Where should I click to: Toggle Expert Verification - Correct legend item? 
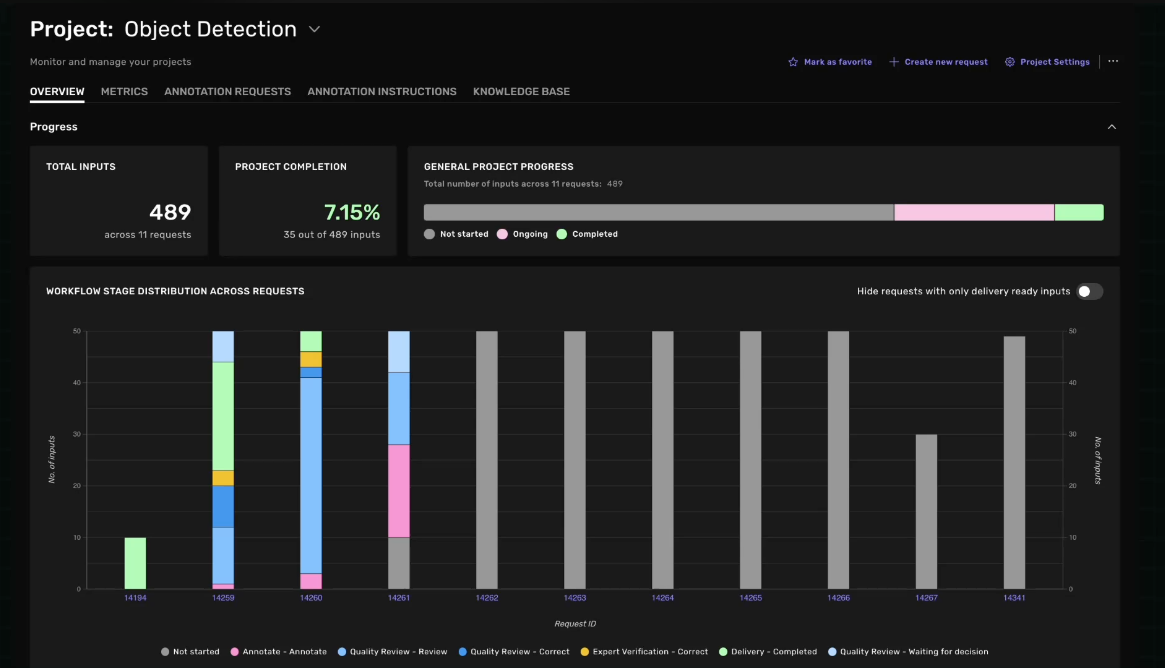pos(644,652)
